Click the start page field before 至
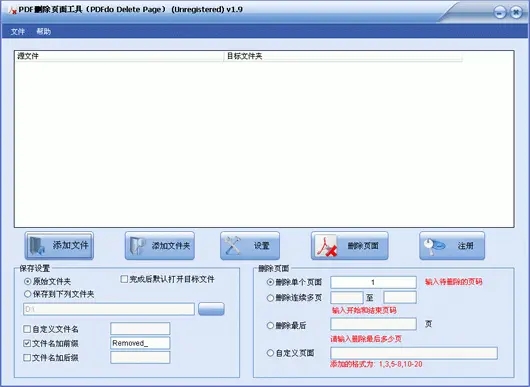Screen dimensions: 530x387 click(347, 297)
